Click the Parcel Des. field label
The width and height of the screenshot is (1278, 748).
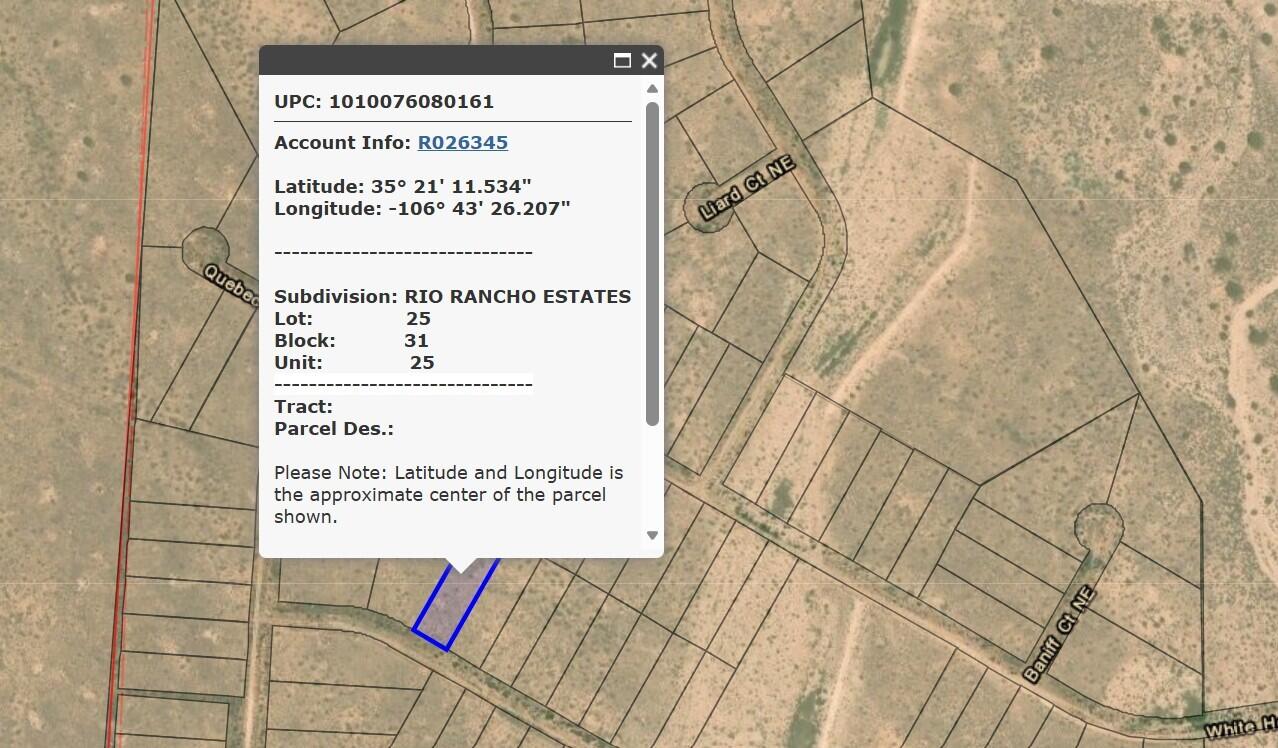tap(334, 428)
